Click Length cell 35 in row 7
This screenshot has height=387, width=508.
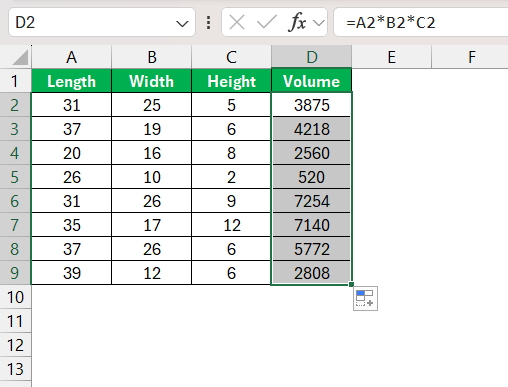pos(71,225)
